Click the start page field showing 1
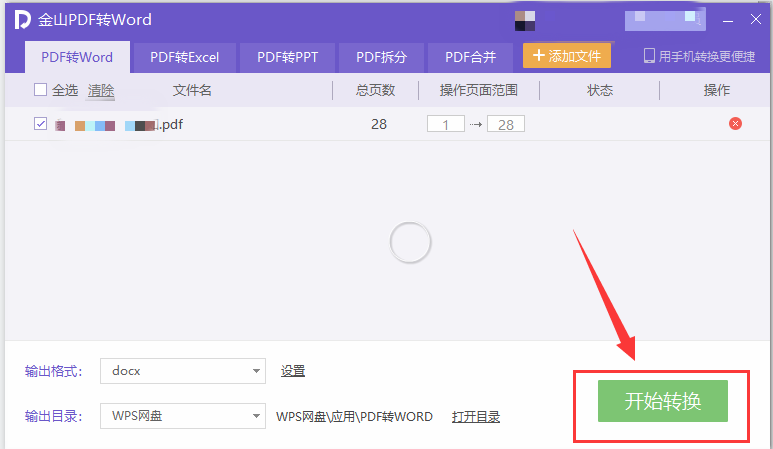Screen dimensions: 773x449 (446, 124)
